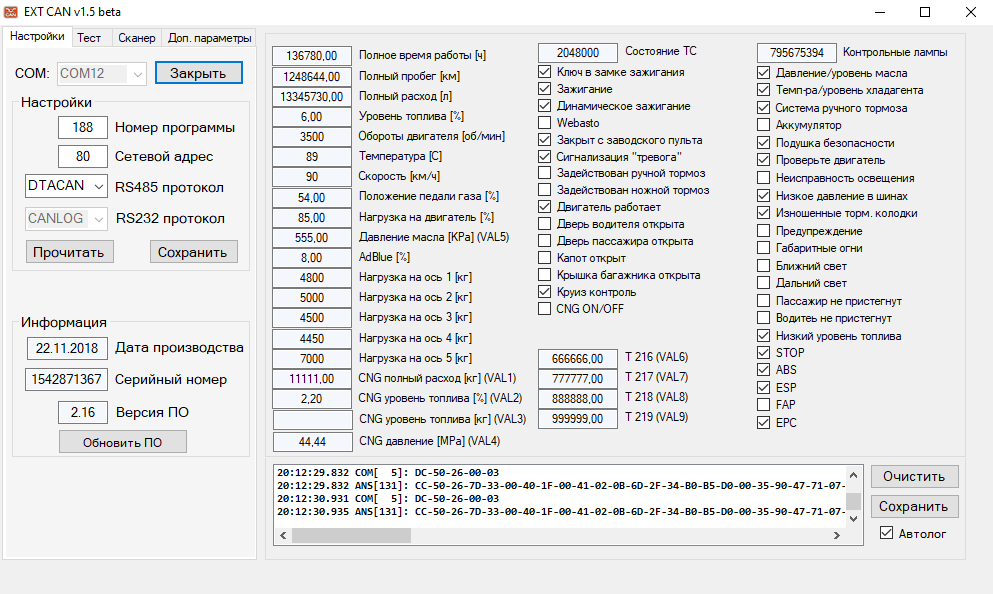Viewport: 993px width, 594px height.
Task: Uncheck the Круиз контроль checkbox
Action: pos(545,292)
